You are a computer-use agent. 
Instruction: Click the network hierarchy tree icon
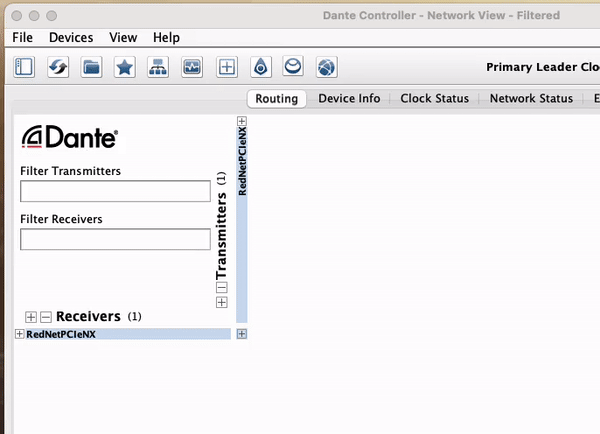[x=158, y=67]
